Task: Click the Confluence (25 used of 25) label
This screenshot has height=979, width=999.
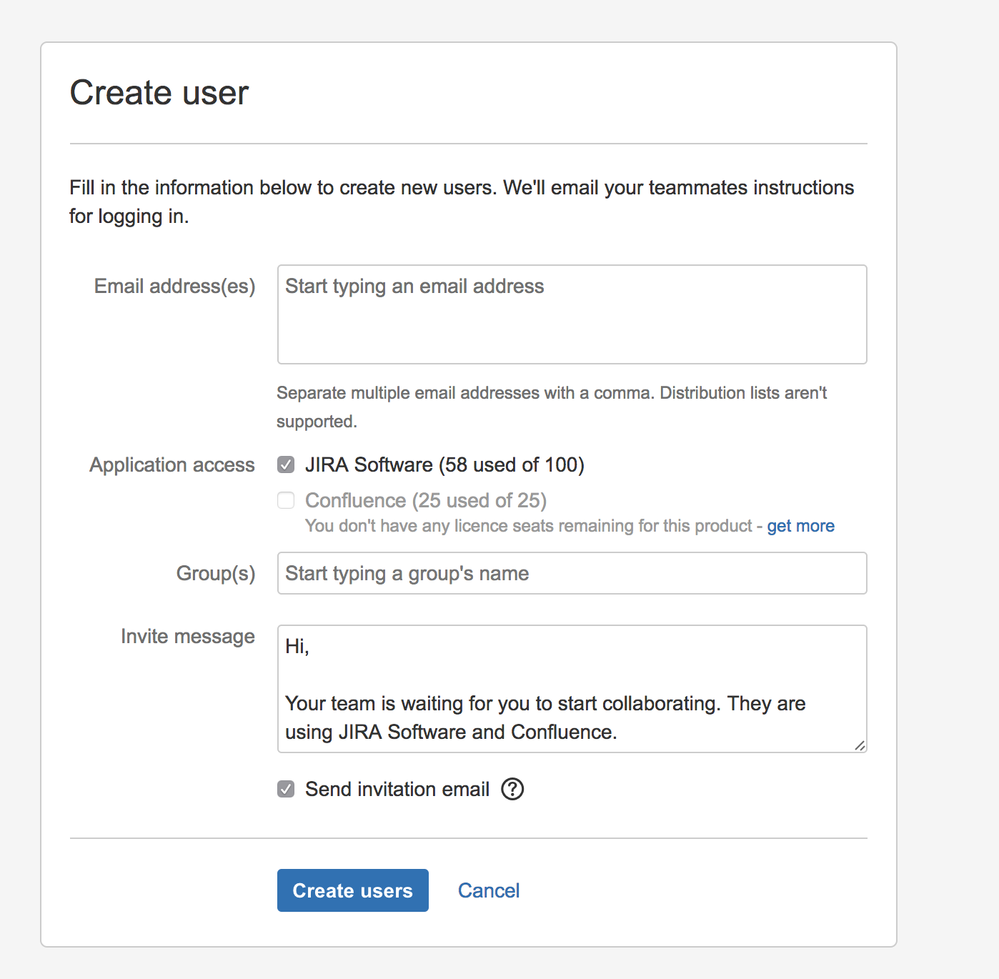Action: tap(426, 501)
